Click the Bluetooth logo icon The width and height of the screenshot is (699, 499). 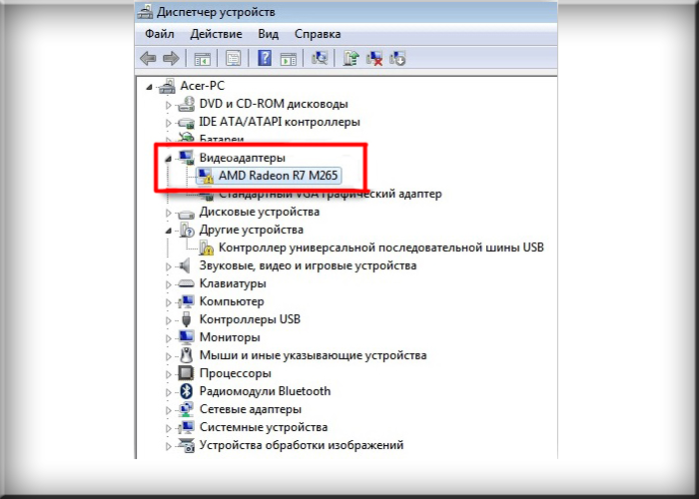point(186,391)
